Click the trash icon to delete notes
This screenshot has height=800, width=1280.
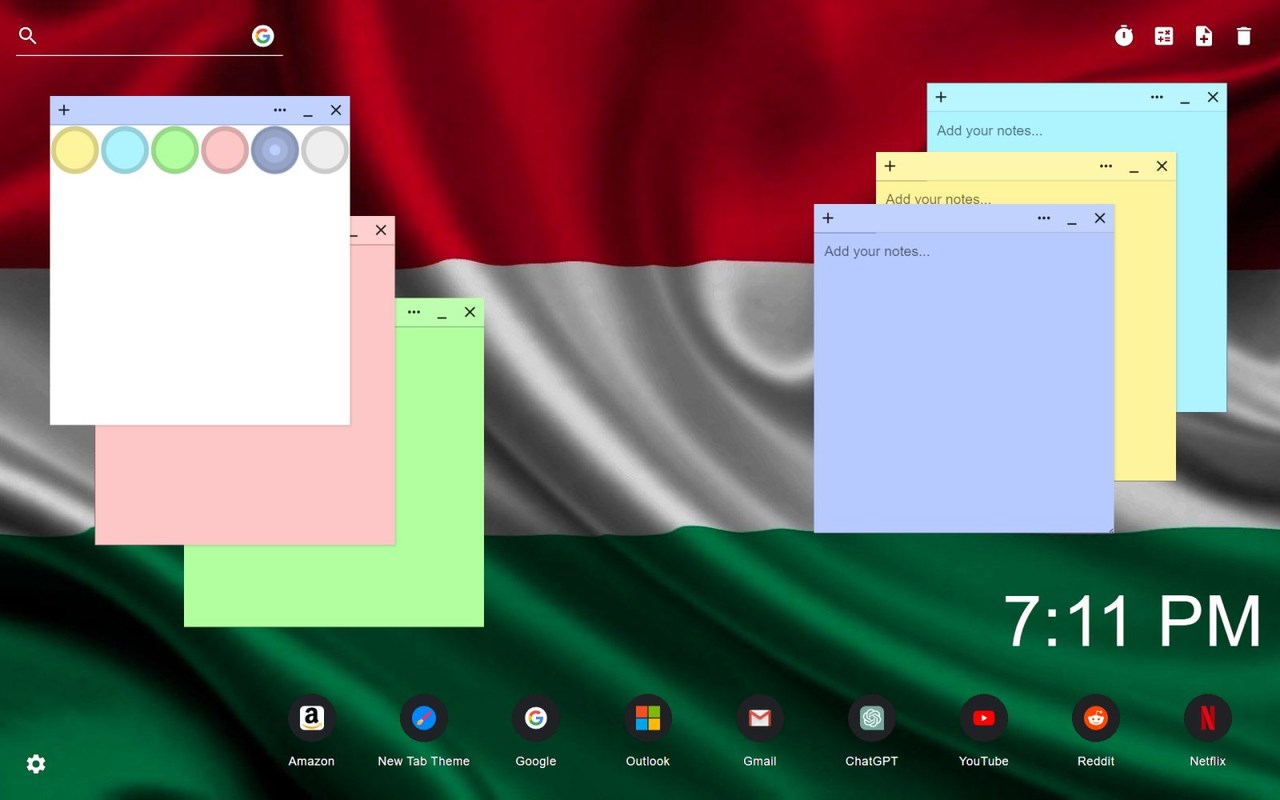click(x=1244, y=36)
